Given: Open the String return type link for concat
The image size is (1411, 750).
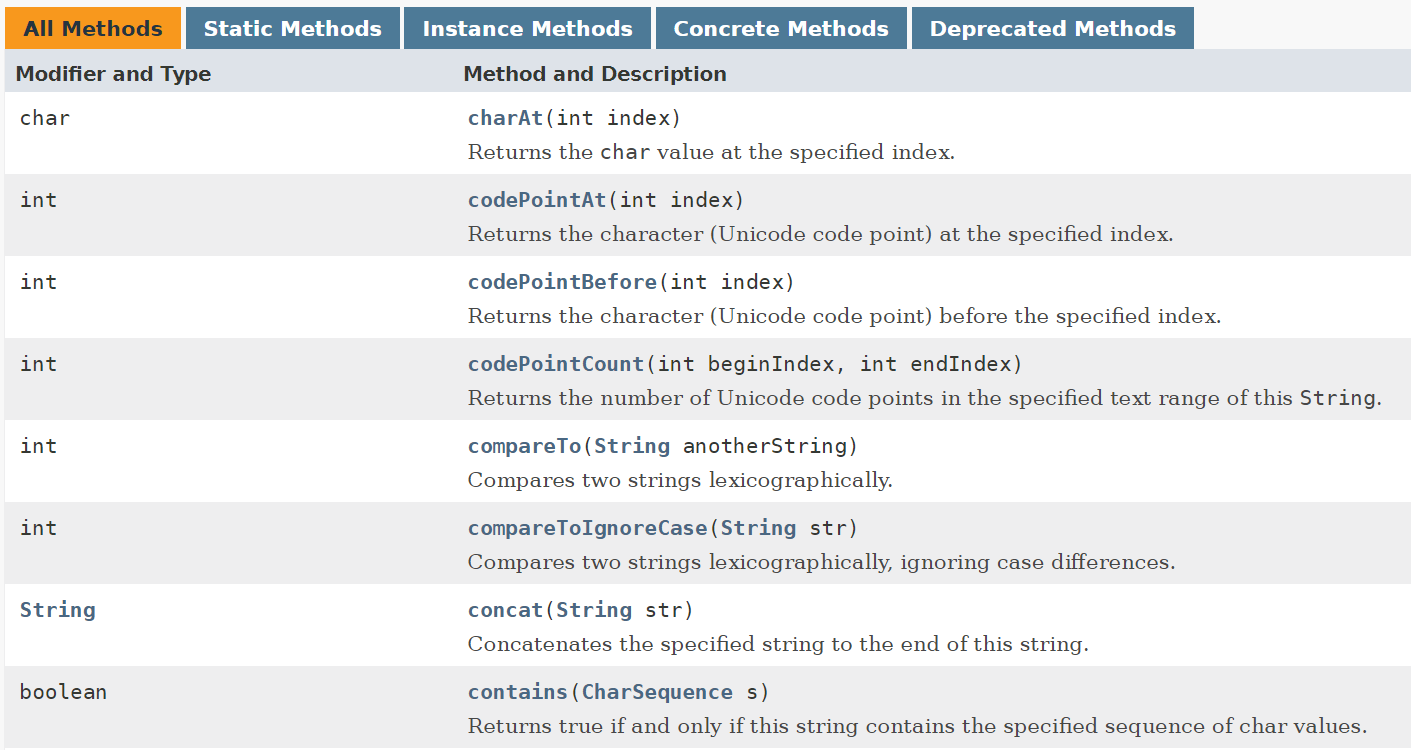Looking at the screenshot, I should point(57,609).
